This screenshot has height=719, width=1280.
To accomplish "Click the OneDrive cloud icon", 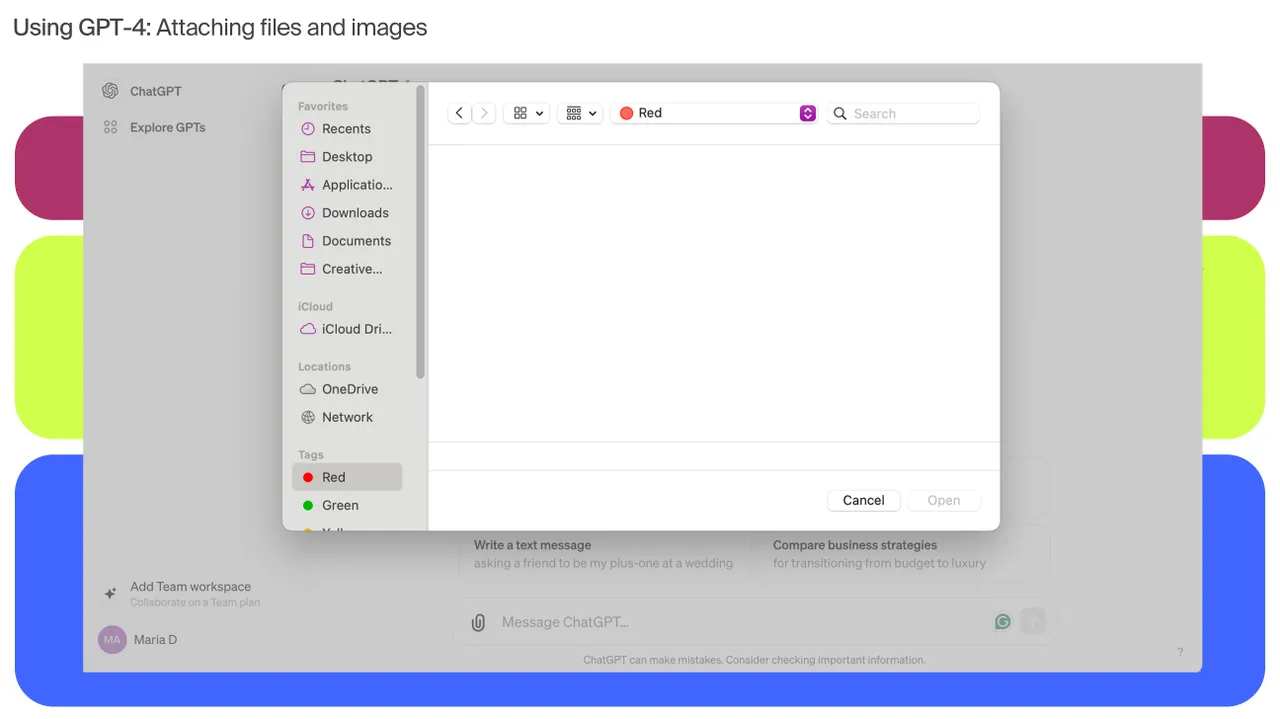I will click(308, 389).
